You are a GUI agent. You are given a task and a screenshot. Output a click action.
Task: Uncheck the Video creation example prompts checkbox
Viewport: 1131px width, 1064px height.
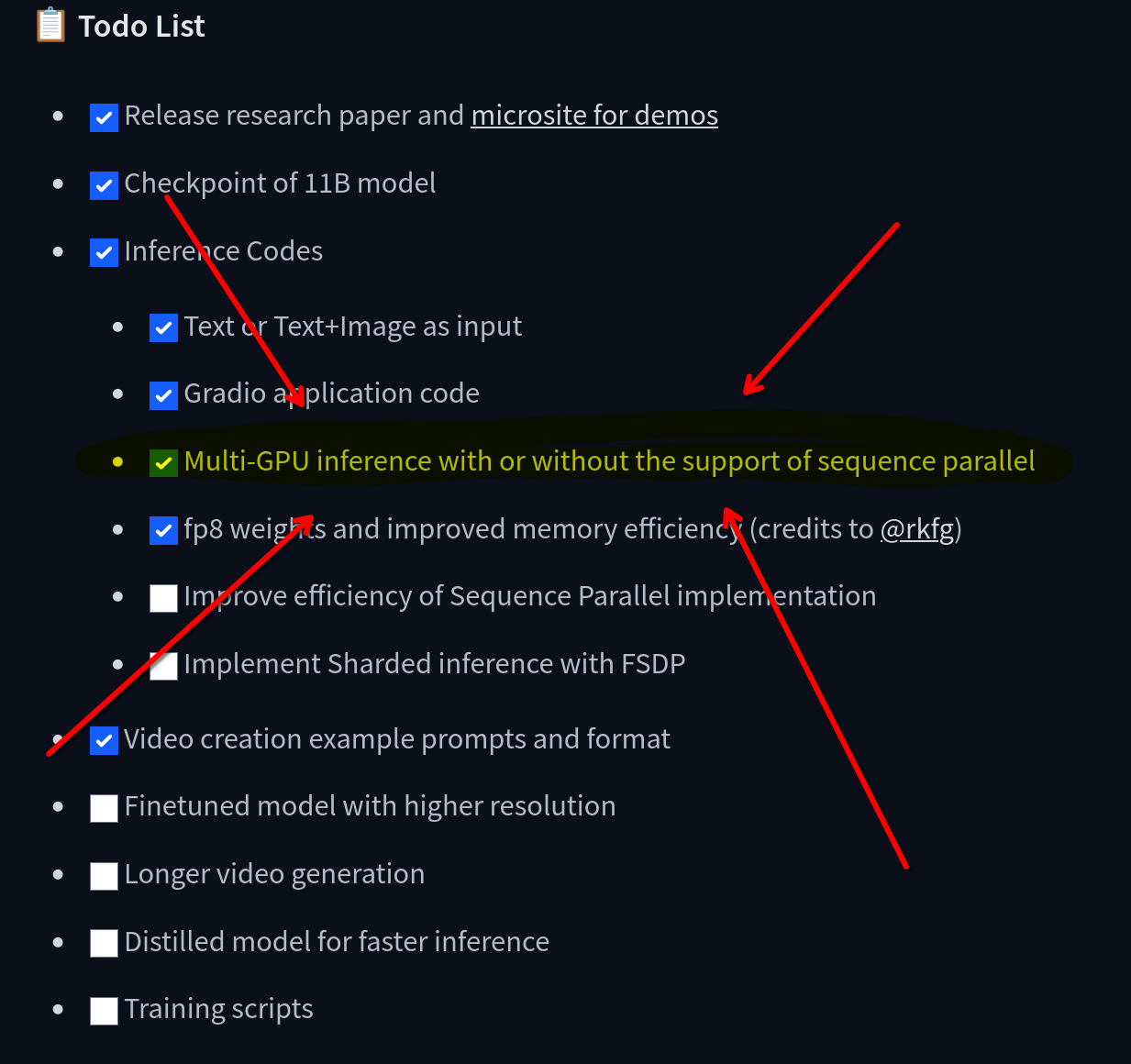click(104, 740)
